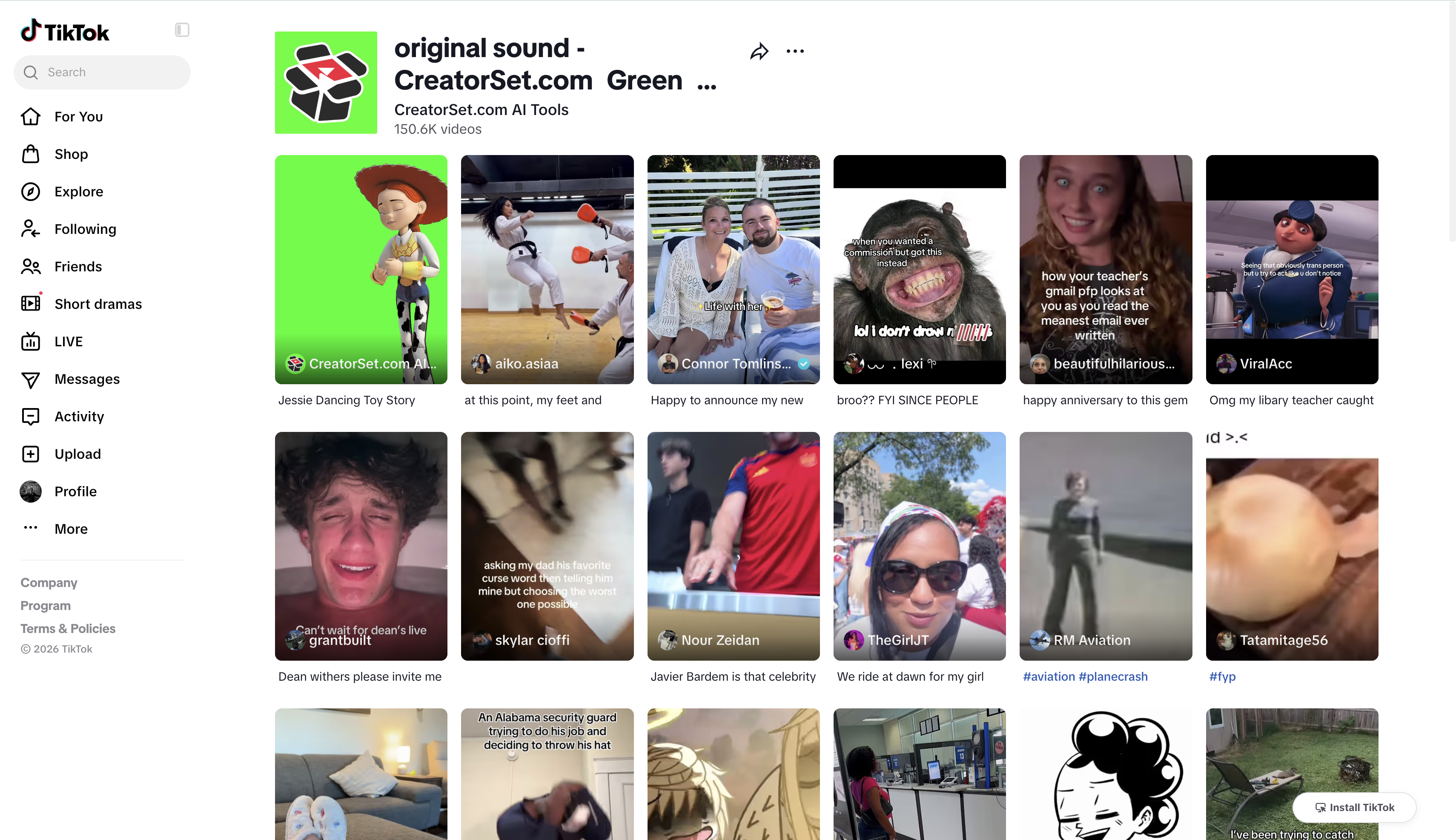
Task: Open the Friends icon
Action: [x=31, y=267]
